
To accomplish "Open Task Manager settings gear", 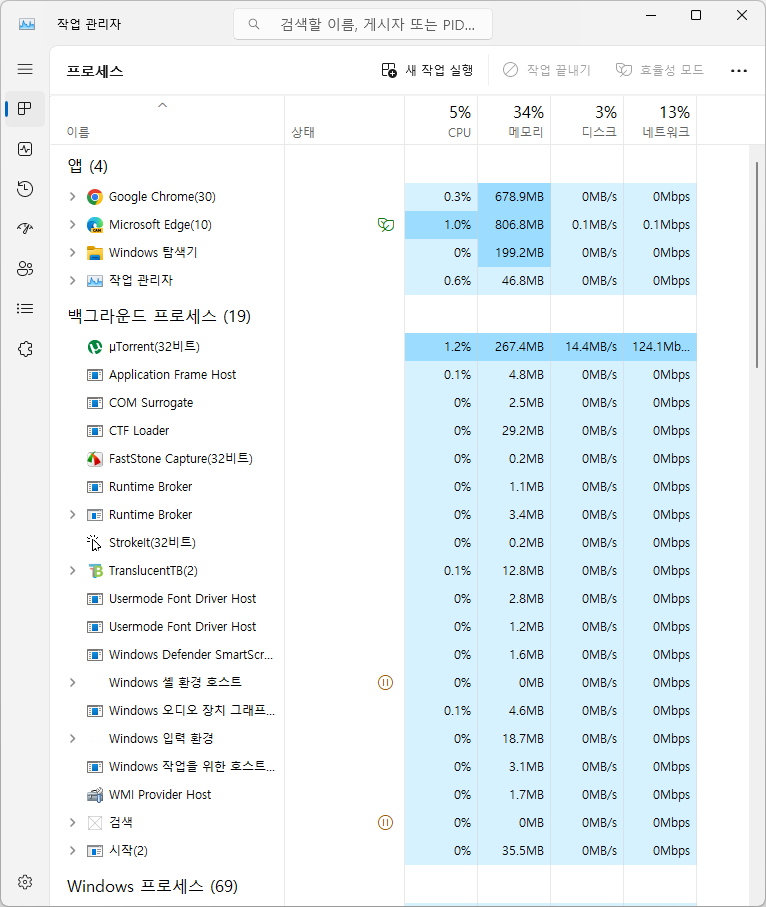I will [x=25, y=882].
